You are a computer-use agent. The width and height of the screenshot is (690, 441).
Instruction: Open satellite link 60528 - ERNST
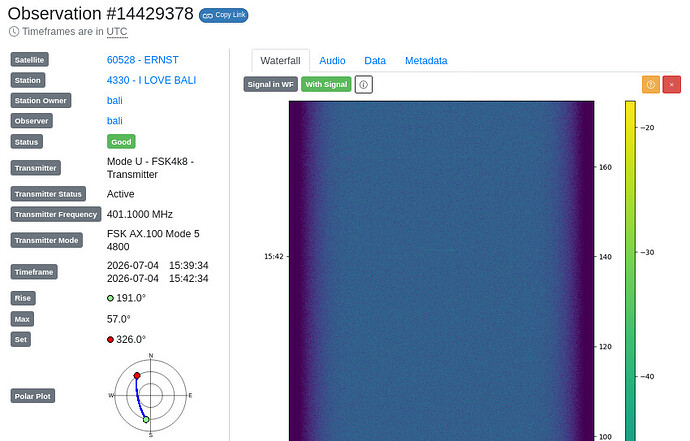[x=143, y=60]
